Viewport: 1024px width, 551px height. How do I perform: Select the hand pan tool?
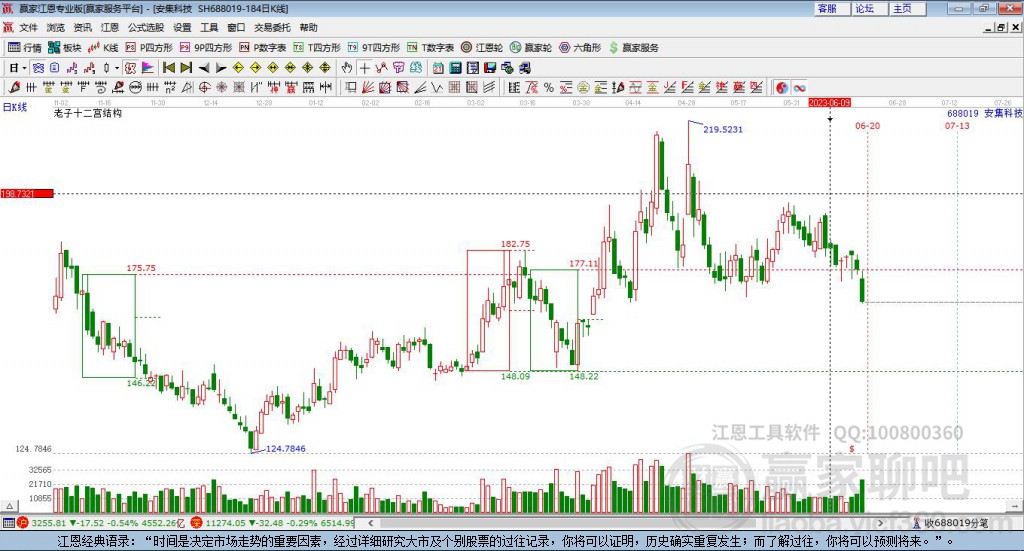point(347,68)
